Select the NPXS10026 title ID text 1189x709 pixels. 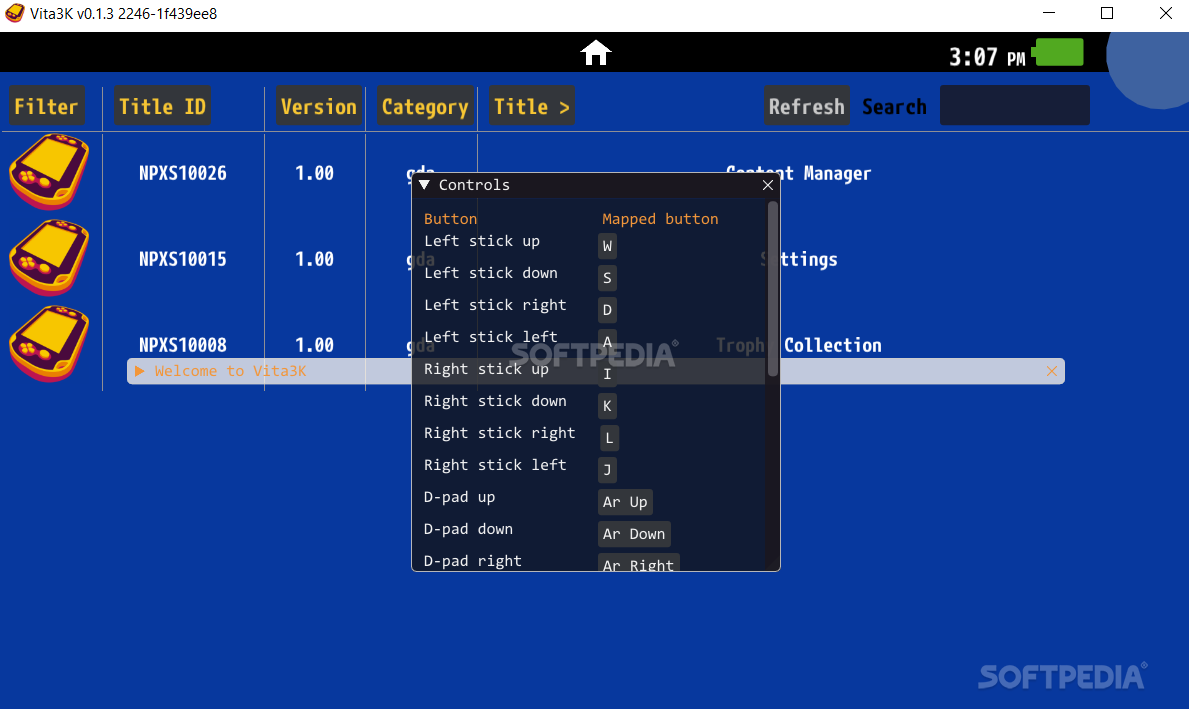click(183, 174)
